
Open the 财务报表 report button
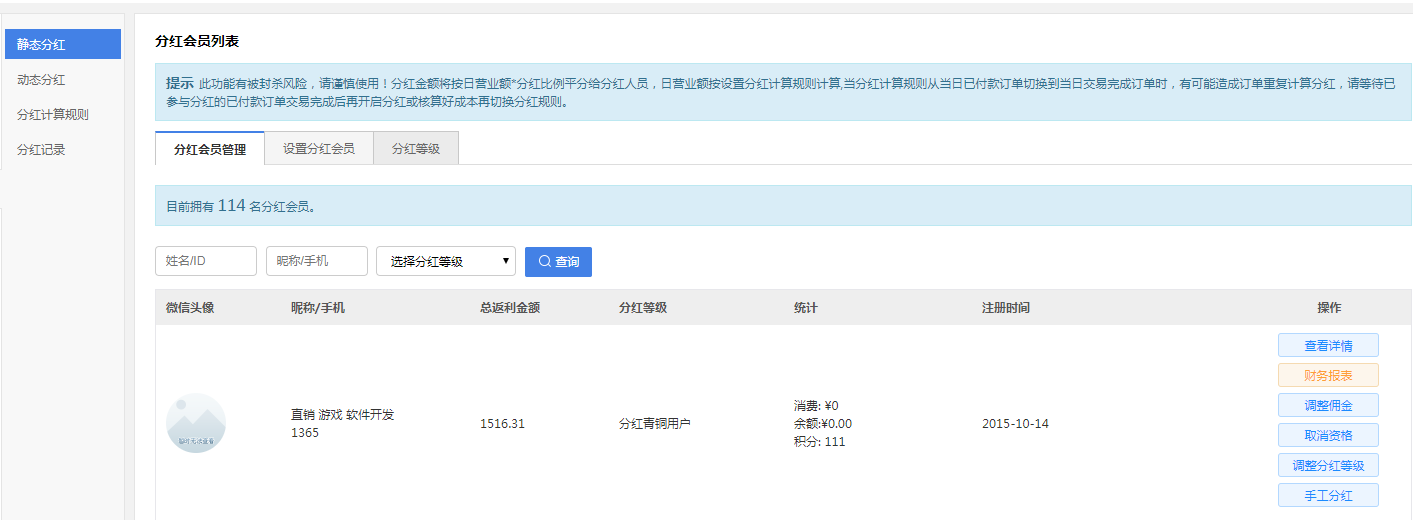1328,376
